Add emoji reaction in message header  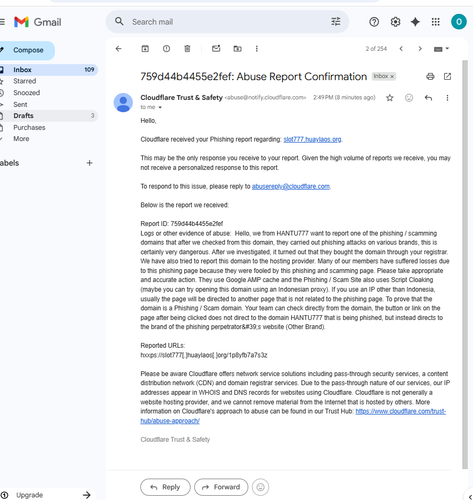pos(409,98)
